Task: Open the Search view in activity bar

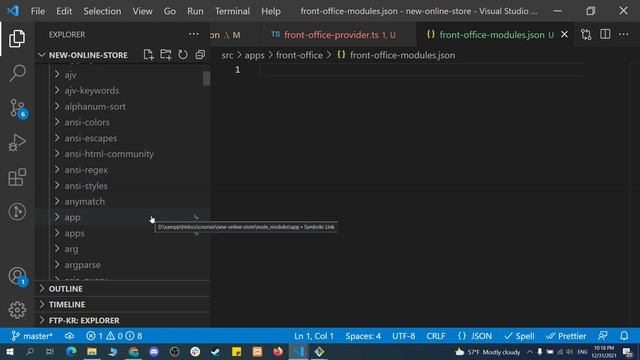Action: [x=17, y=73]
